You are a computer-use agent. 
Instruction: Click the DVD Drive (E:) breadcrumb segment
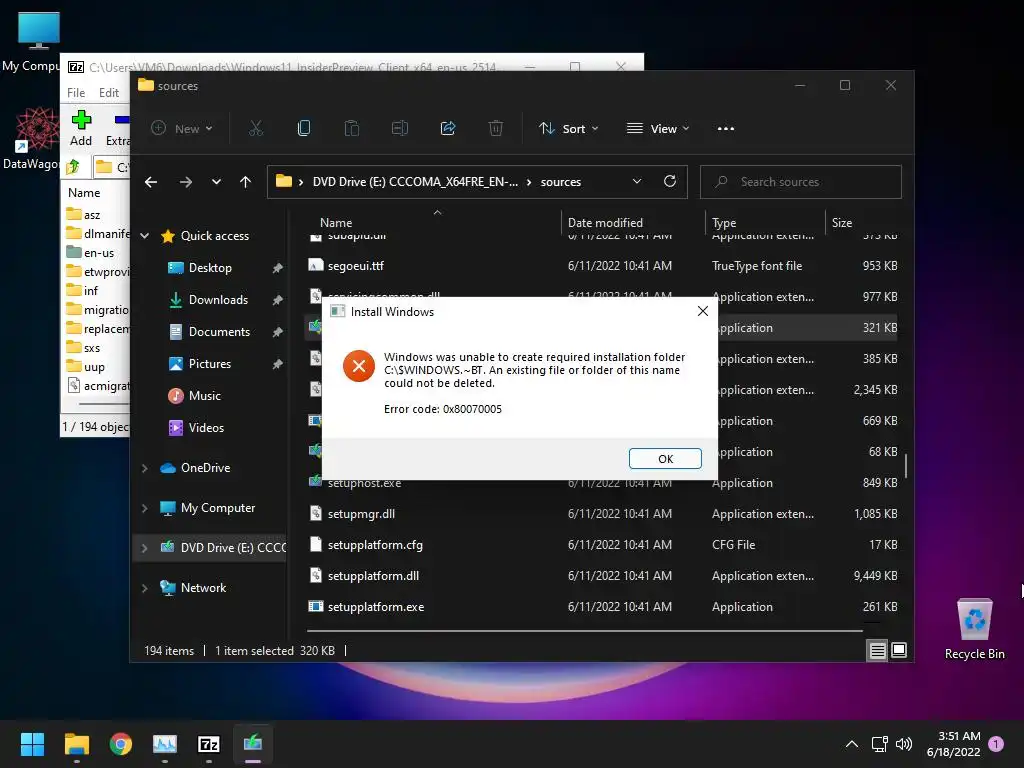(x=415, y=182)
